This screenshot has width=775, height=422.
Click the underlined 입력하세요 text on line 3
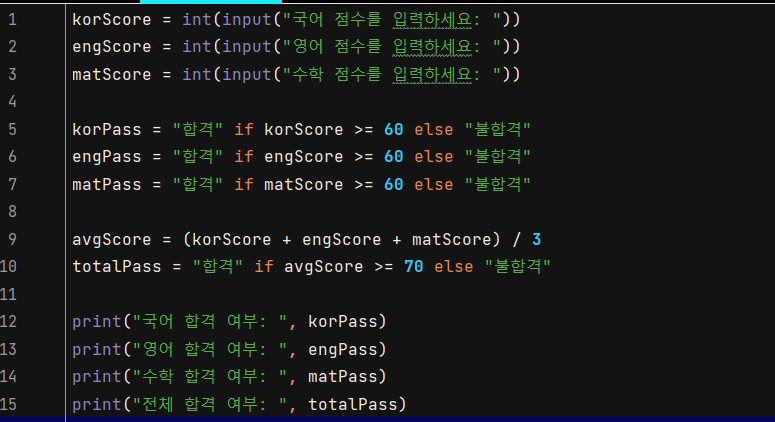coord(432,75)
